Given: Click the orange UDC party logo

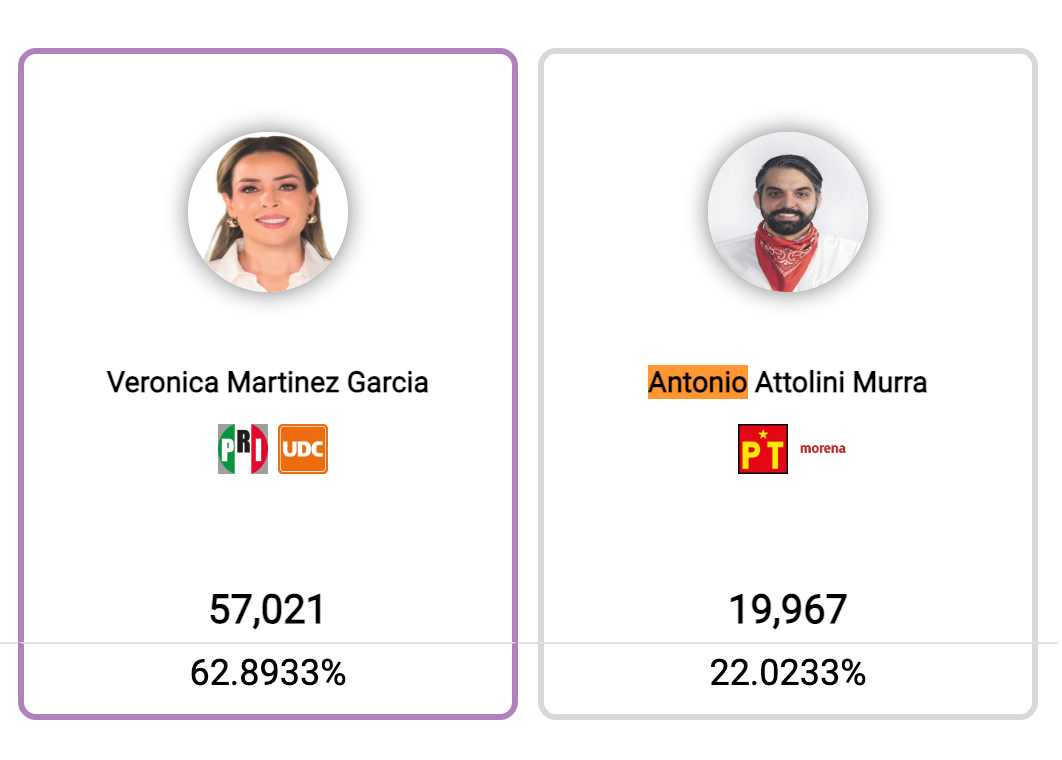Looking at the screenshot, I should (x=303, y=449).
